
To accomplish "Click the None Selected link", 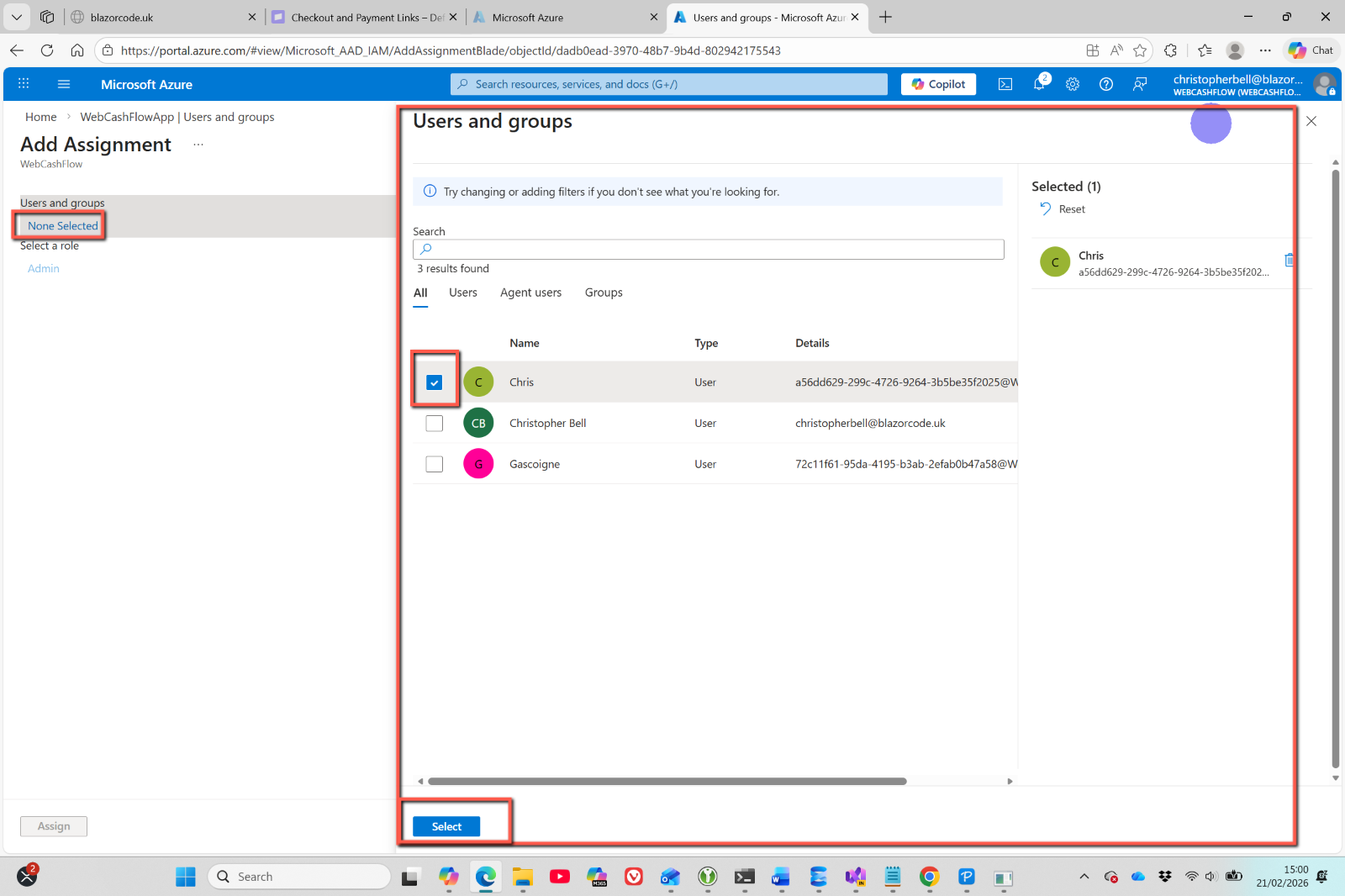I will [x=63, y=226].
